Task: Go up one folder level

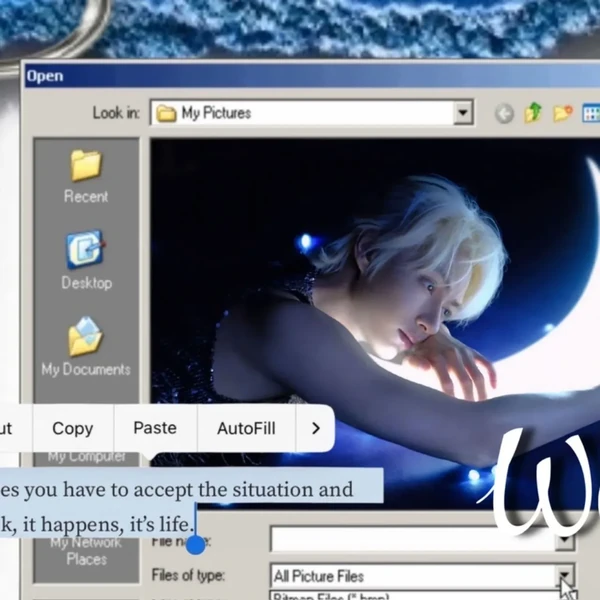Action: 533,114
